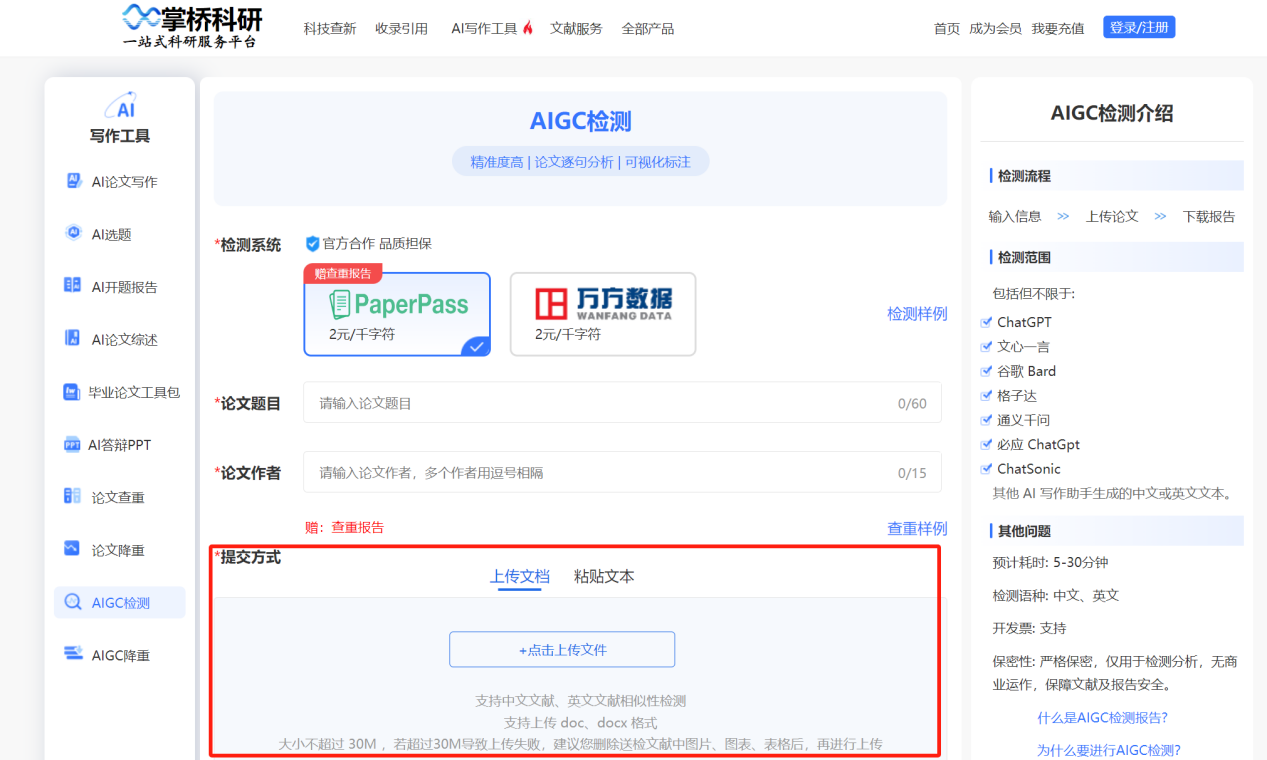Open 收录引用 menu
This screenshot has width=1267, height=760.
click(x=402, y=28)
